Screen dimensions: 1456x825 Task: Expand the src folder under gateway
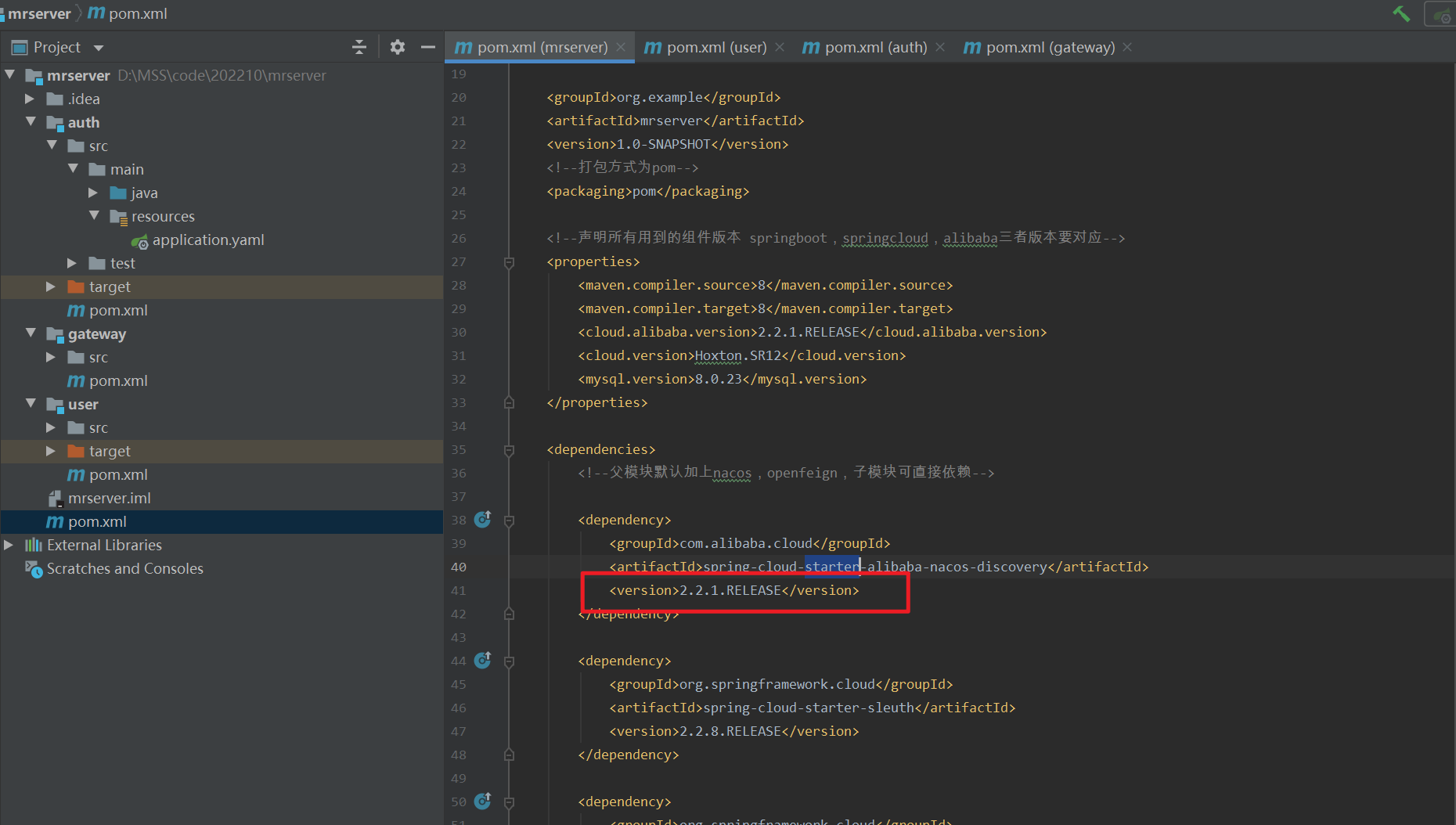(51, 357)
